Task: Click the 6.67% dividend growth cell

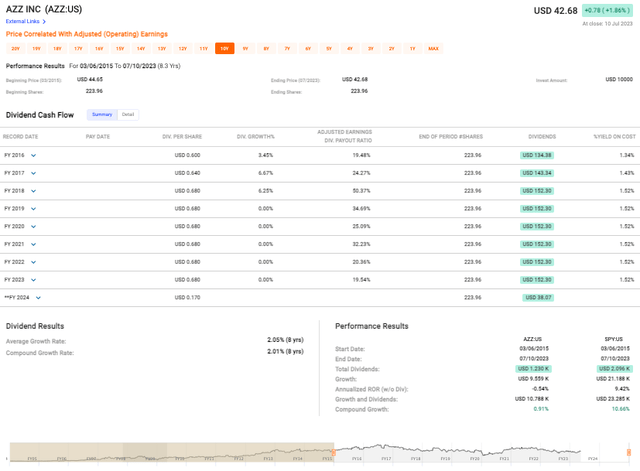Action: pos(265,173)
